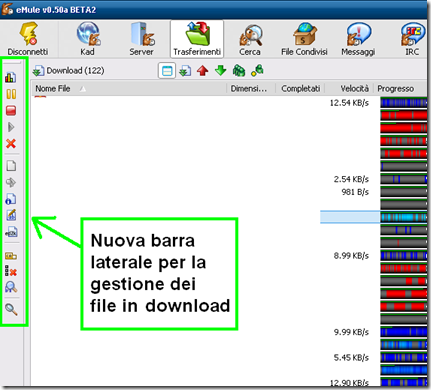Screen dimensions: 431x390
Task: Click progress bar of 5.45 KB/s row
Action: tap(404, 358)
